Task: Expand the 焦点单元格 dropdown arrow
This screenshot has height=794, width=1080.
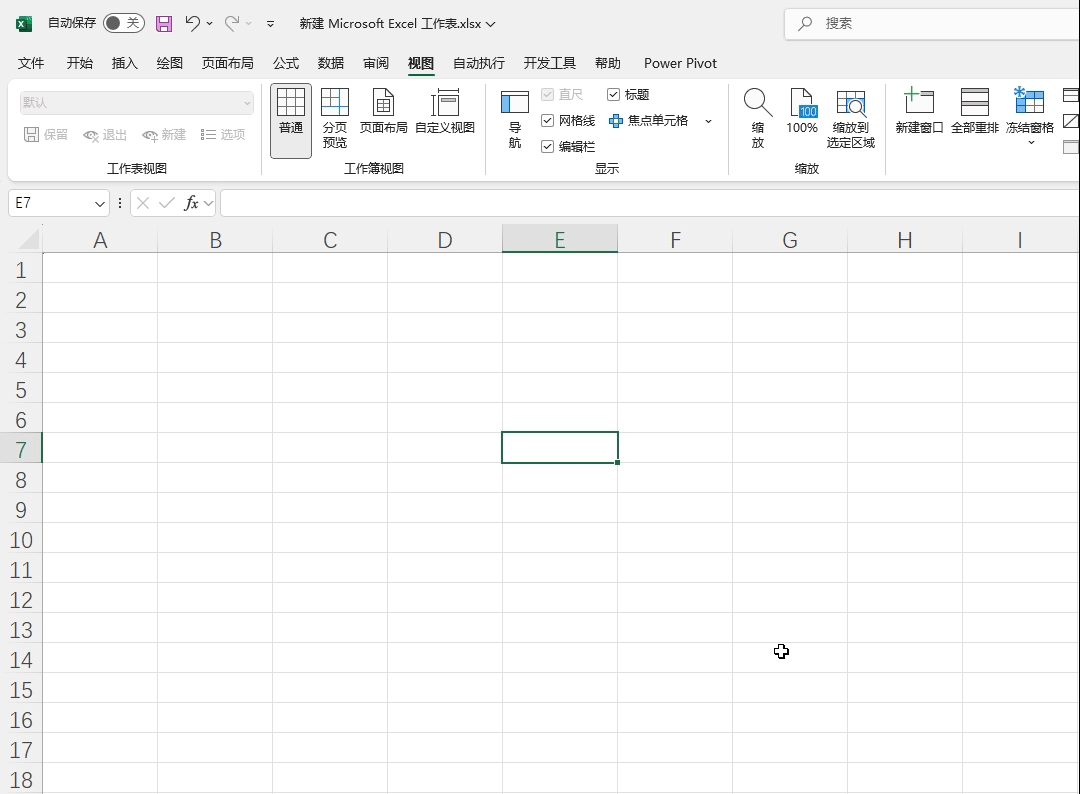Action: (708, 121)
